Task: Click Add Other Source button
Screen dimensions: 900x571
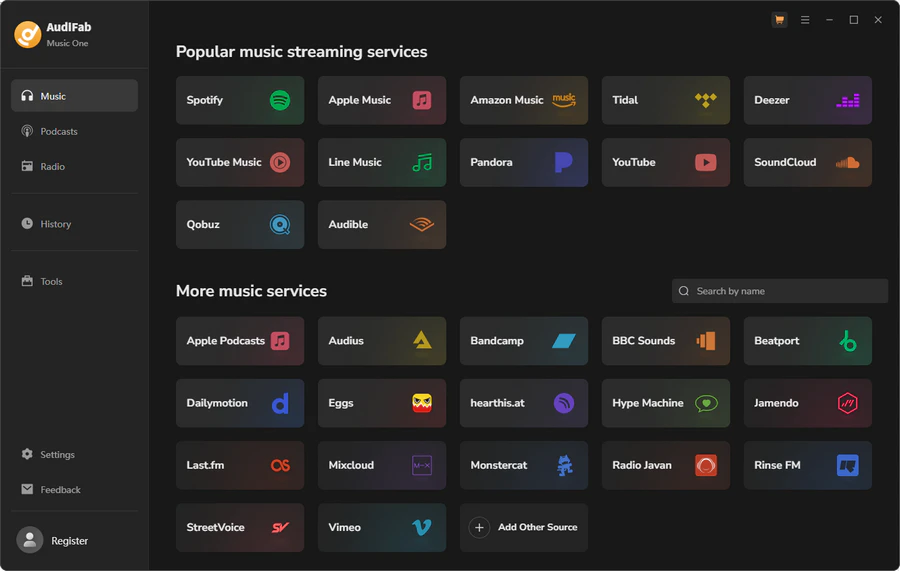Action: pyautogui.click(x=523, y=527)
